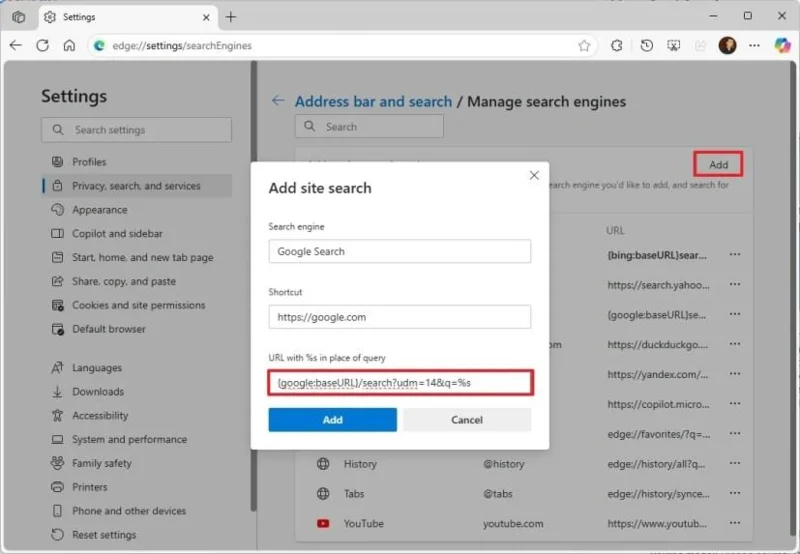This screenshot has height=554, width=800.
Task: Click the Search engine name field
Action: coord(399,251)
